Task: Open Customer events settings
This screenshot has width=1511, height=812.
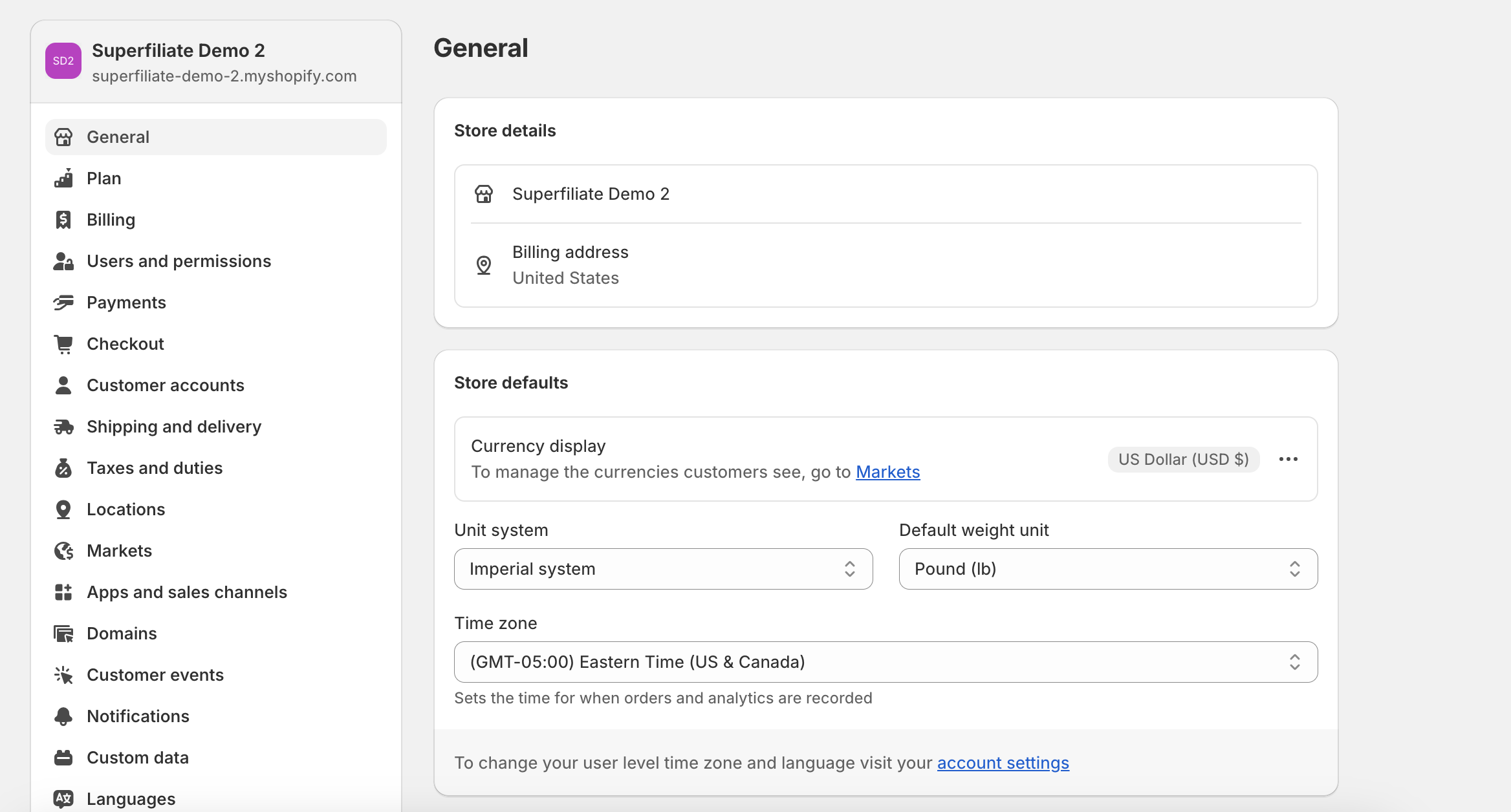Action: [x=216, y=675]
